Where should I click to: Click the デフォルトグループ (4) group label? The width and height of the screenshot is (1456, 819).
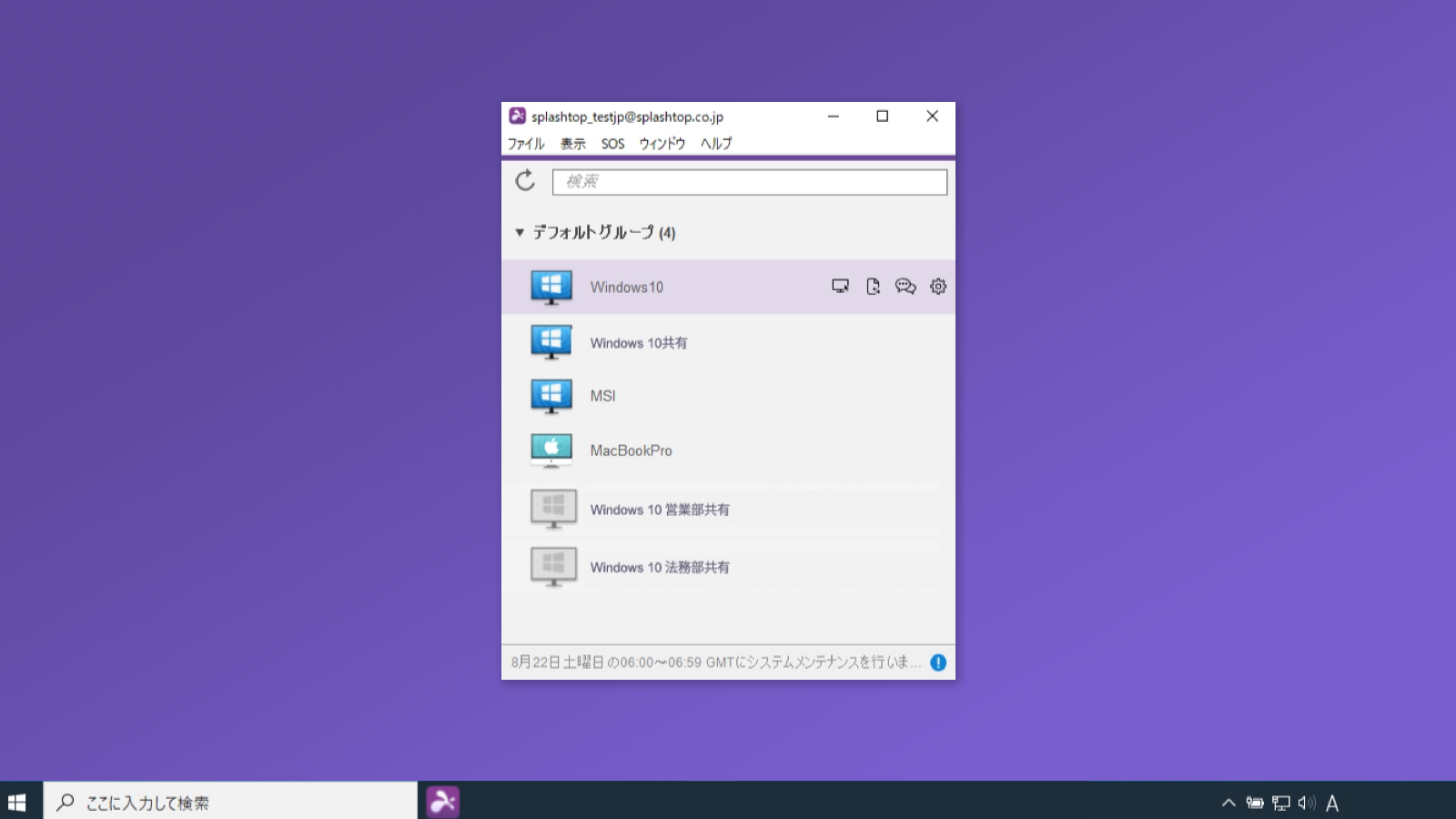pyautogui.click(x=604, y=233)
